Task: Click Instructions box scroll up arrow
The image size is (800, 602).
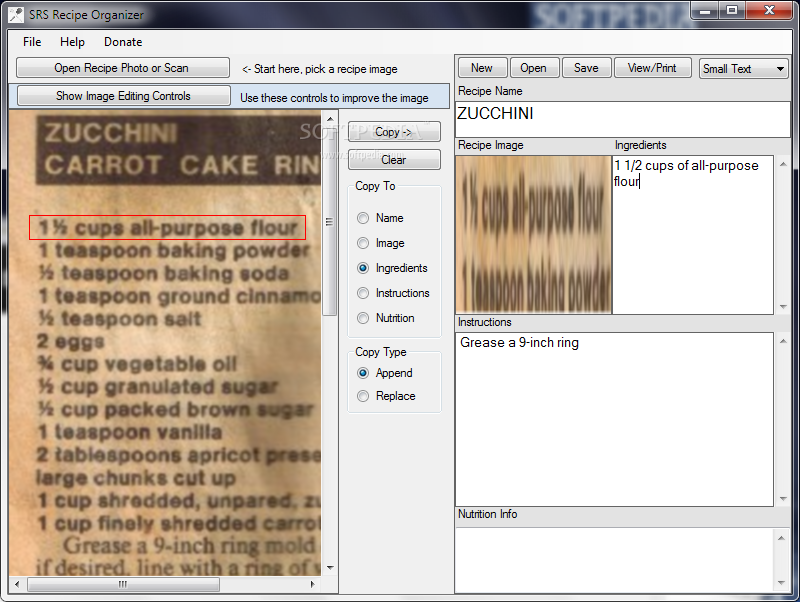Action: click(x=783, y=341)
